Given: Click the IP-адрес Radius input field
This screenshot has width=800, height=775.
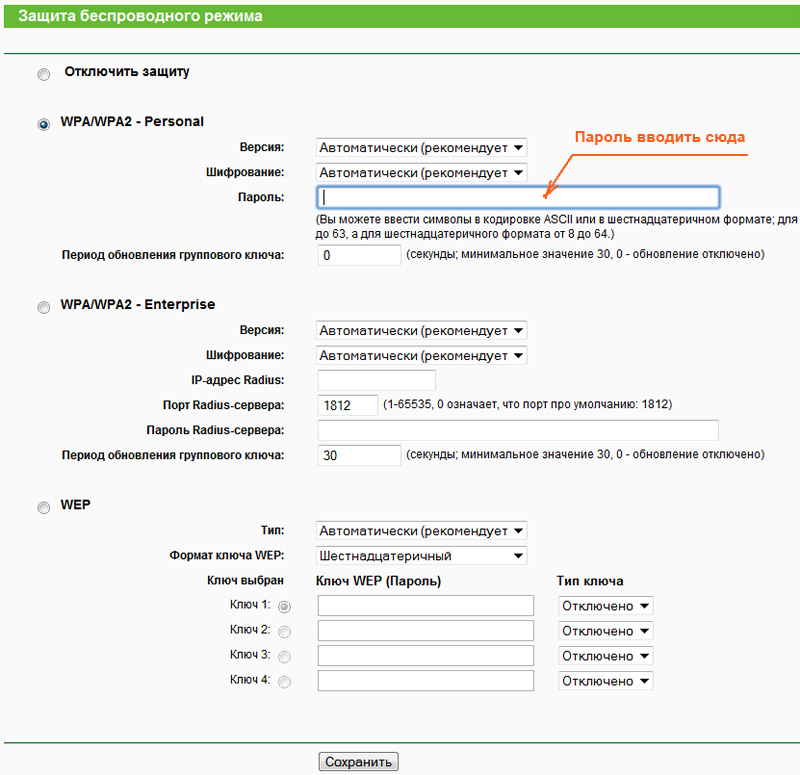Looking at the screenshot, I should (377, 380).
